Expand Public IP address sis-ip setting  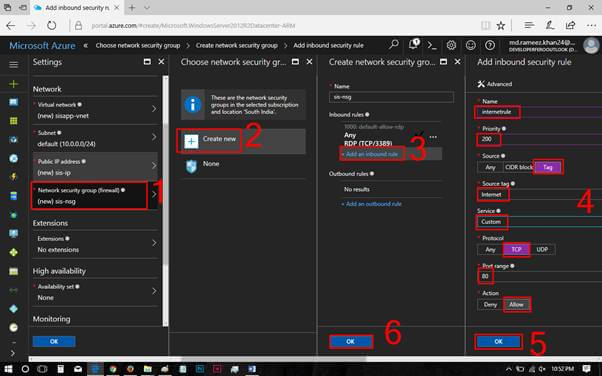point(95,167)
